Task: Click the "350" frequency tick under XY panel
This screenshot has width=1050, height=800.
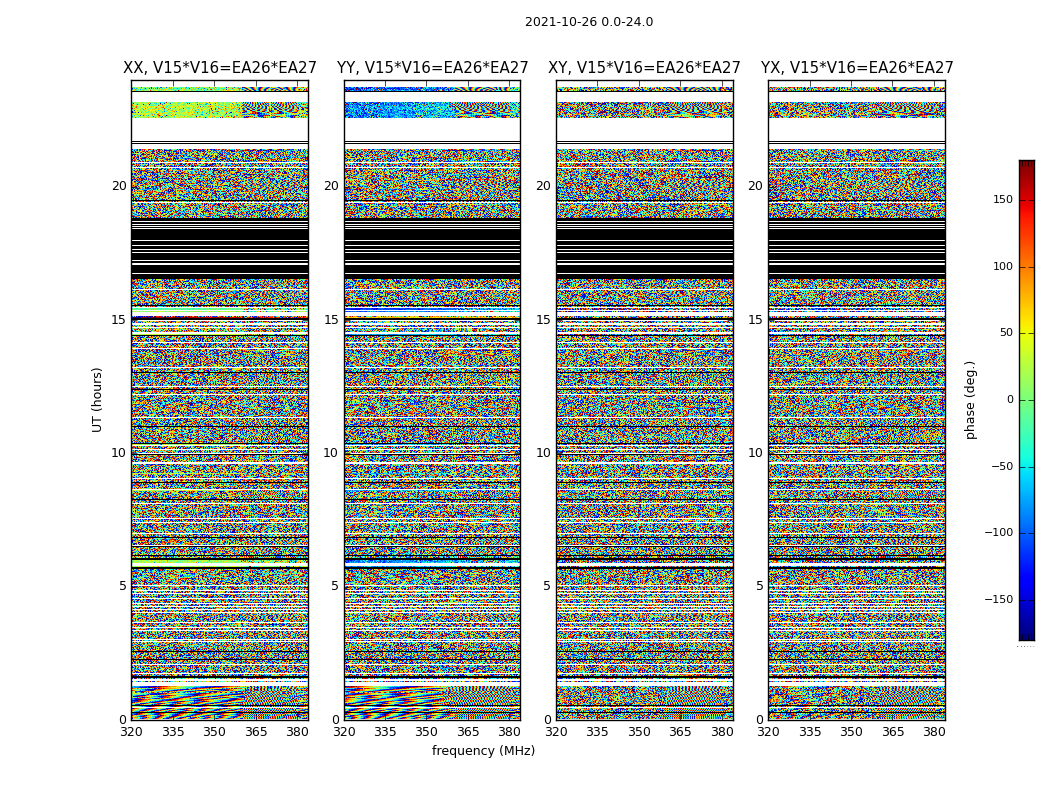Action: point(639,732)
